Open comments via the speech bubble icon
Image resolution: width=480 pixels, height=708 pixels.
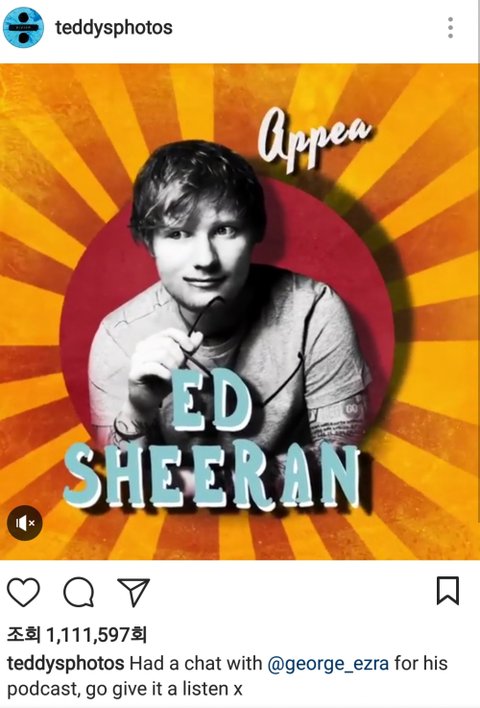tap(79, 592)
